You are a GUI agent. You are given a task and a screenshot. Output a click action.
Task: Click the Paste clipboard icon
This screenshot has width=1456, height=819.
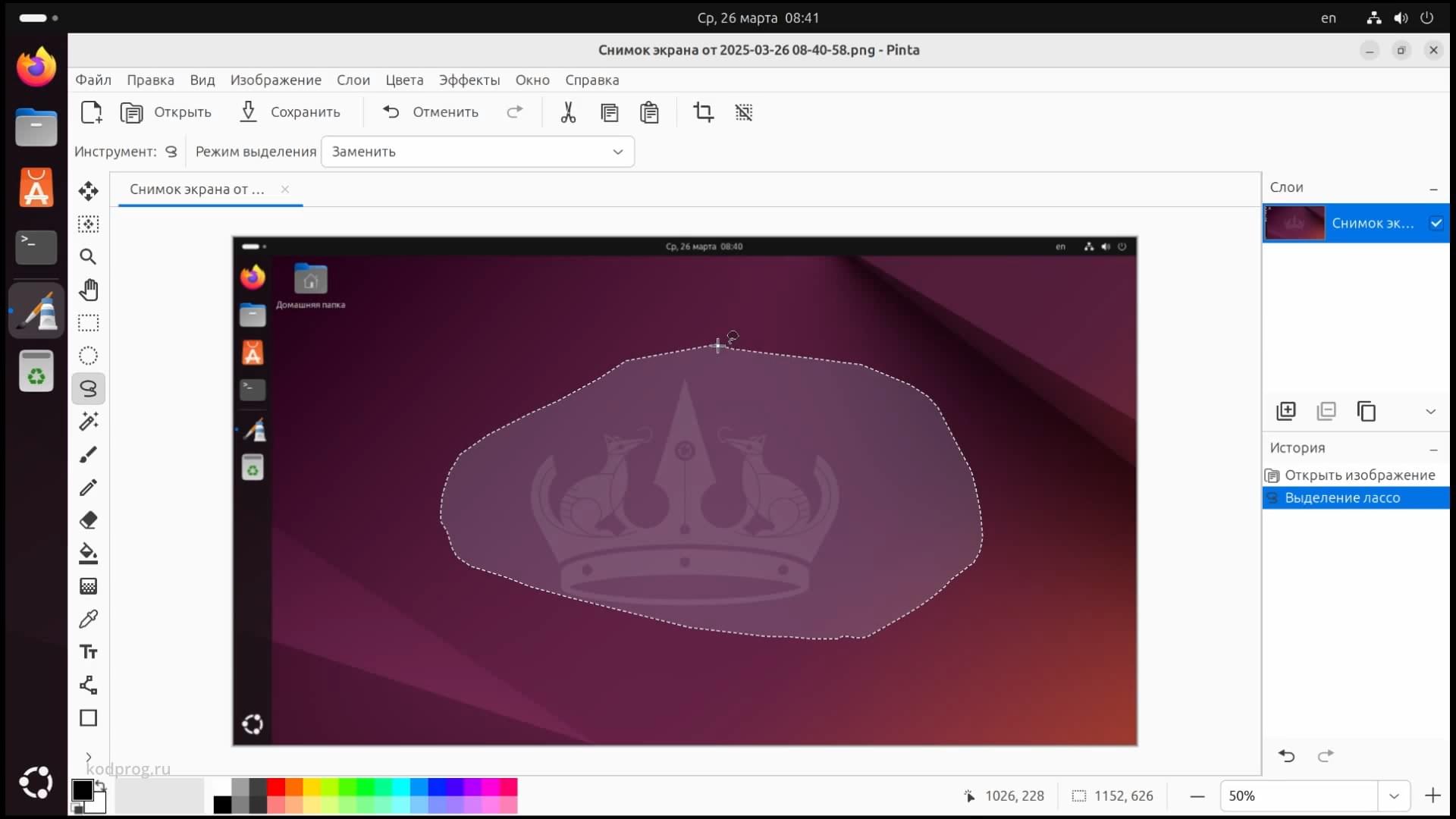point(649,112)
